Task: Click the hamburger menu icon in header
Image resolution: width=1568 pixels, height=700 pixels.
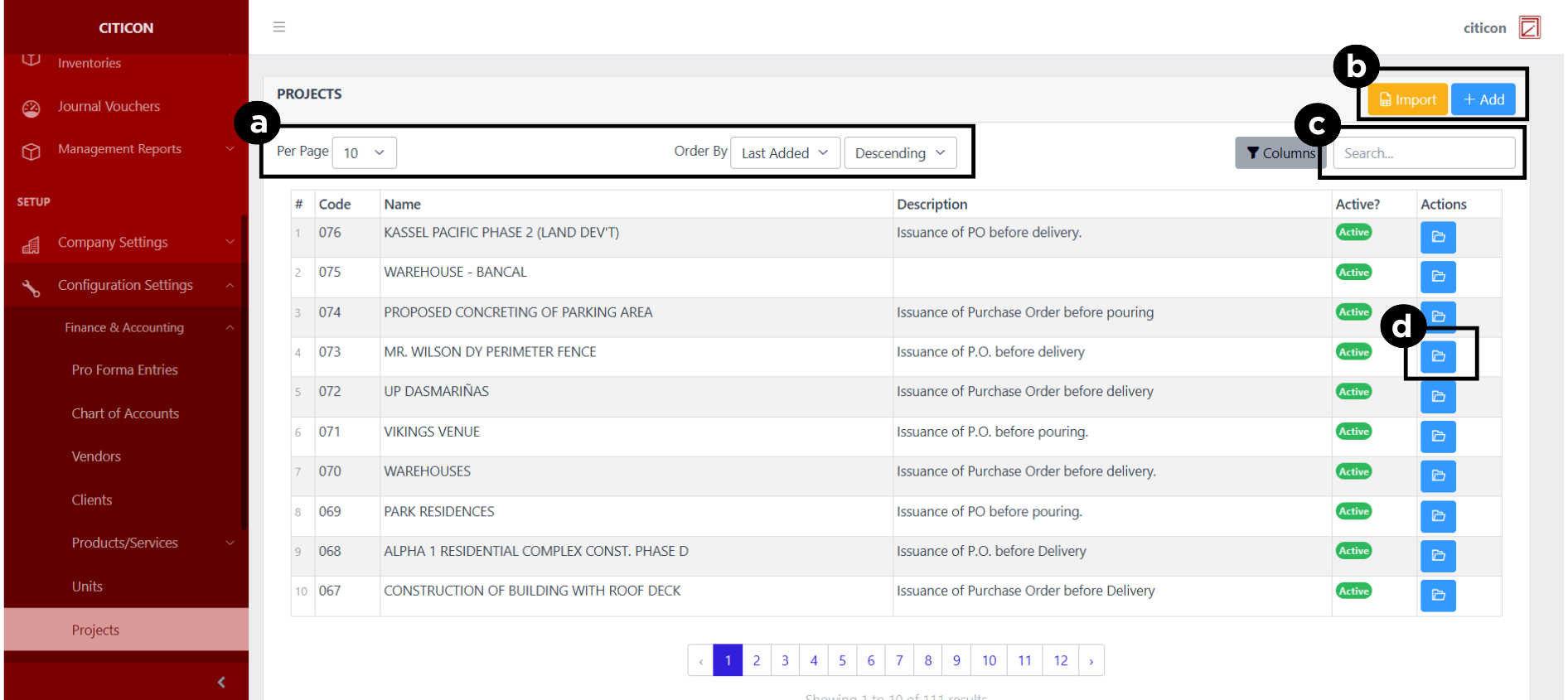Action: [279, 27]
